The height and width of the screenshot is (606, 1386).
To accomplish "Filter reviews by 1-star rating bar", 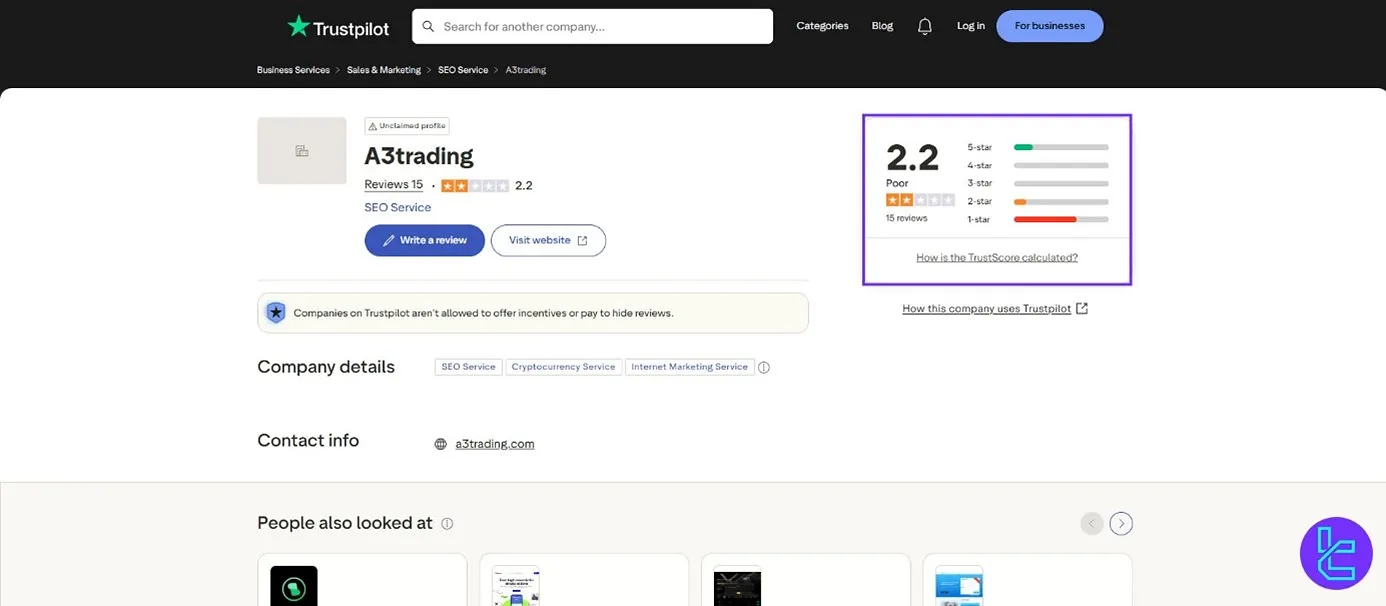I will click(x=1060, y=219).
